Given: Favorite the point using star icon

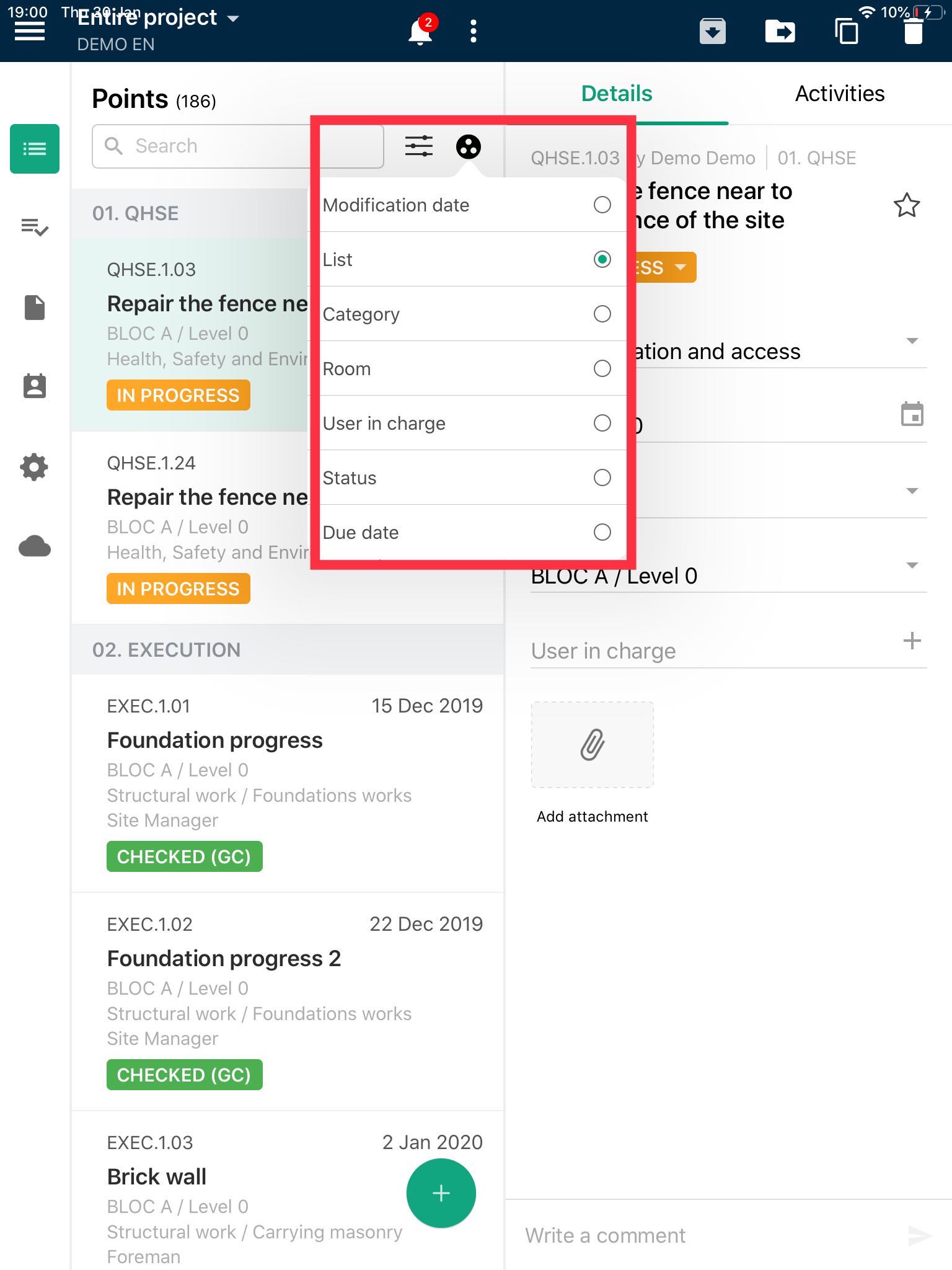Looking at the screenshot, I should point(907,205).
